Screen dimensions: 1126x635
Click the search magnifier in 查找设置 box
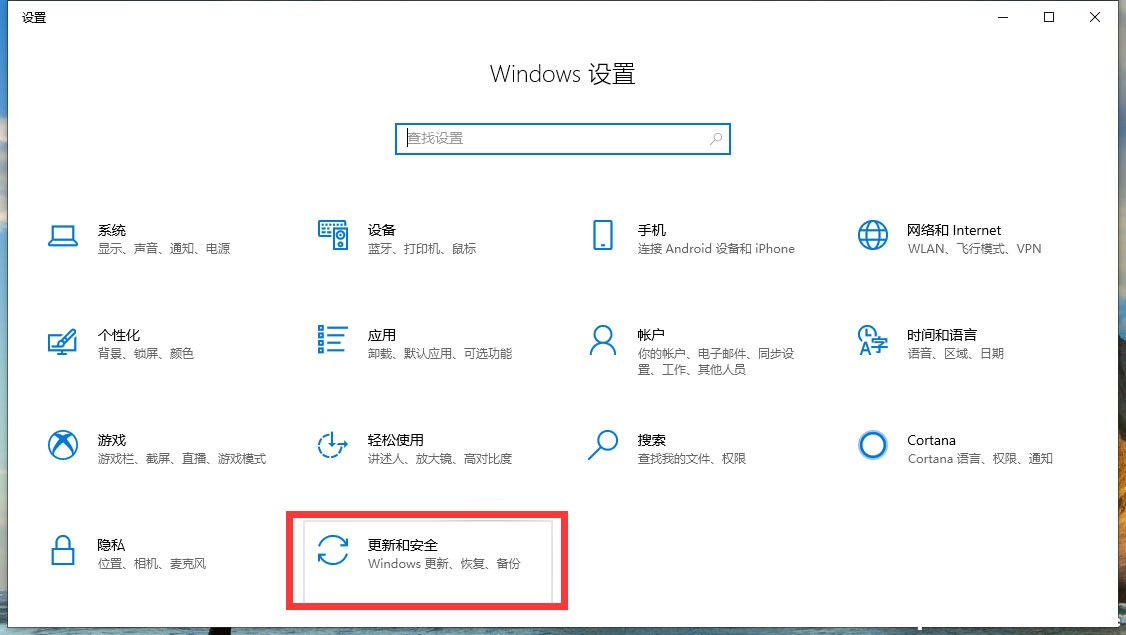pyautogui.click(x=716, y=139)
